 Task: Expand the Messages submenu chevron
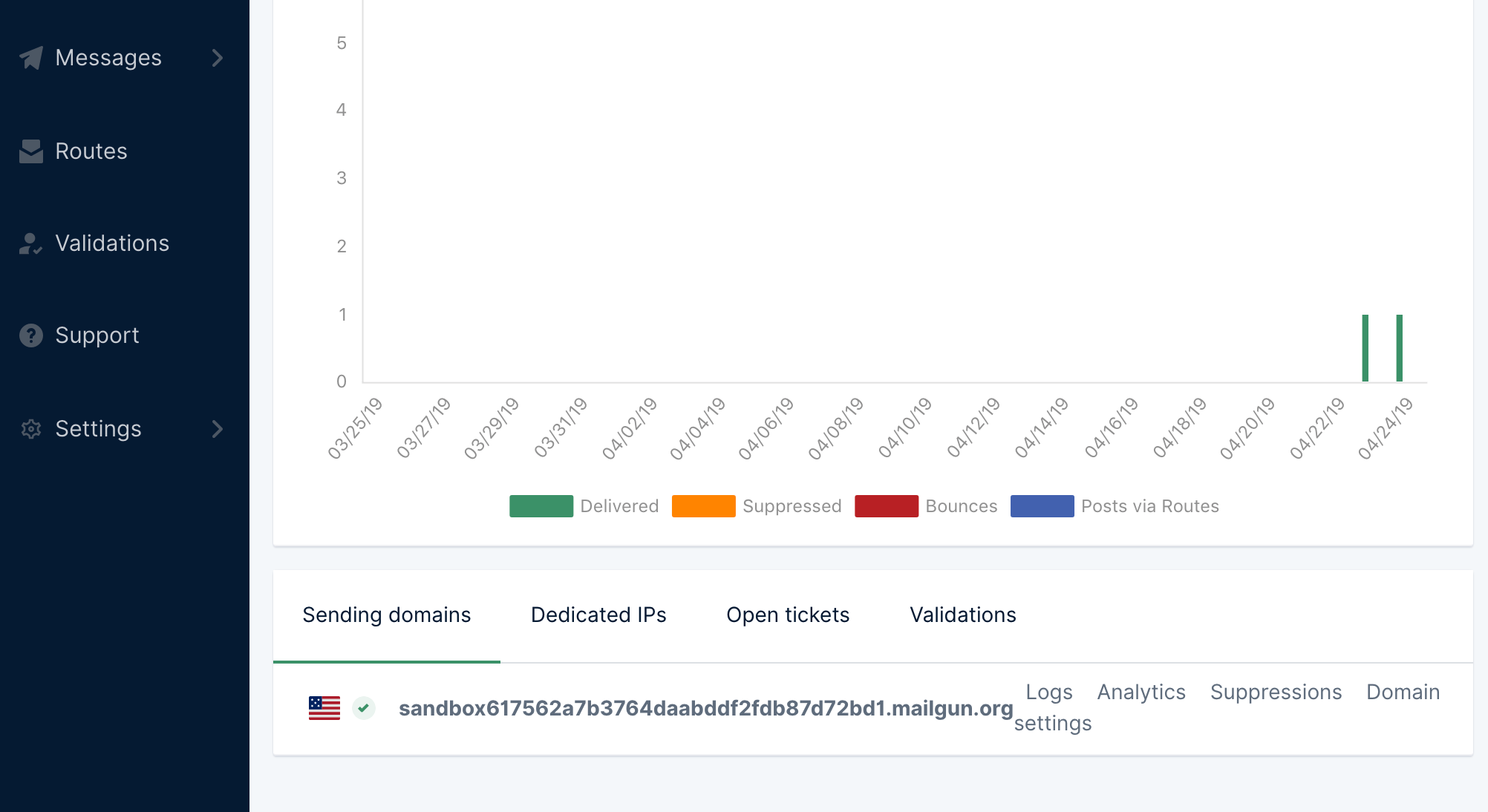[x=217, y=58]
